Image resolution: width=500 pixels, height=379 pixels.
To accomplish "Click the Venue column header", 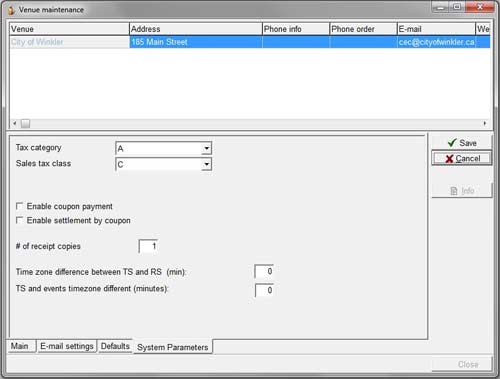I will pyautogui.click(x=69, y=29).
